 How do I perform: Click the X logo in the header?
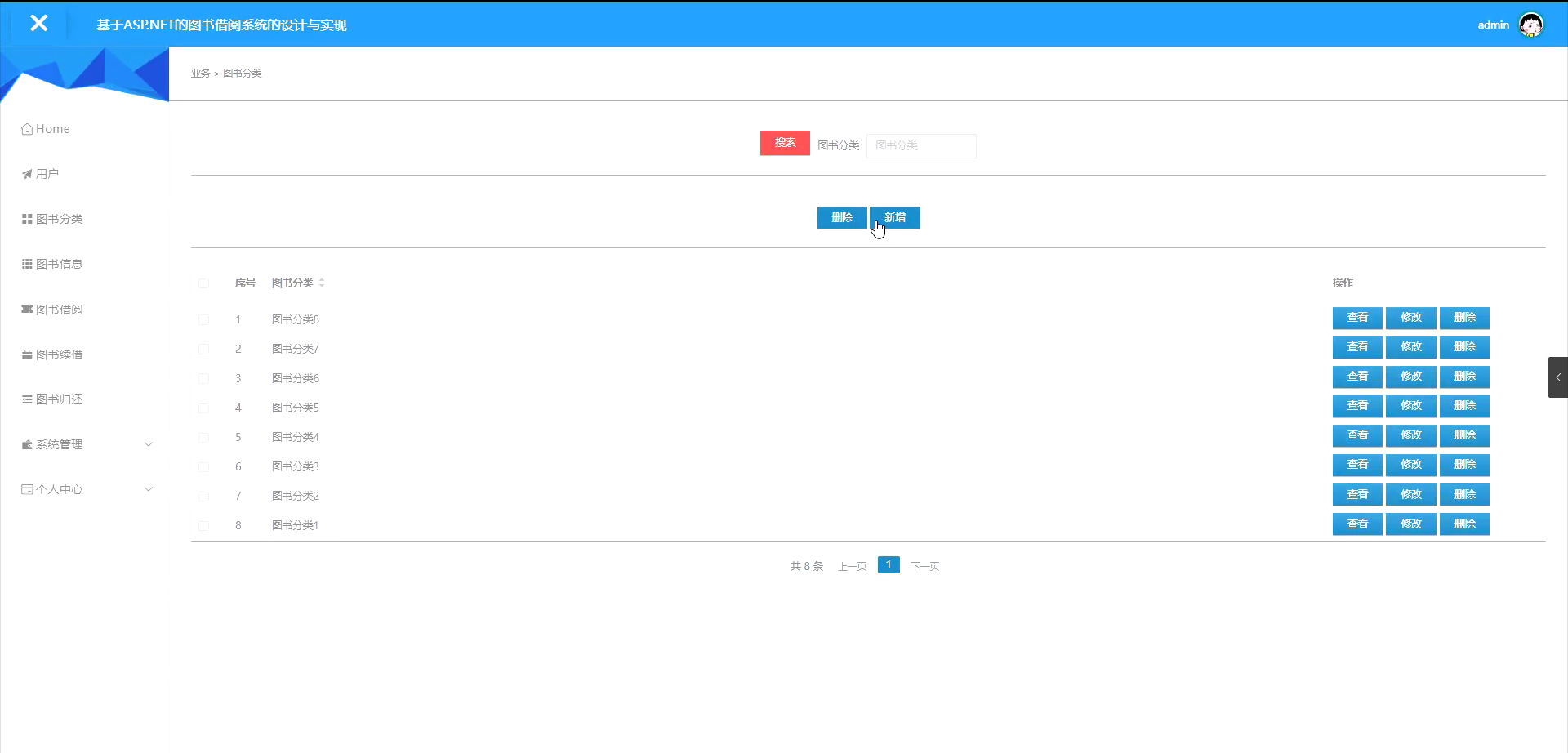(38, 23)
